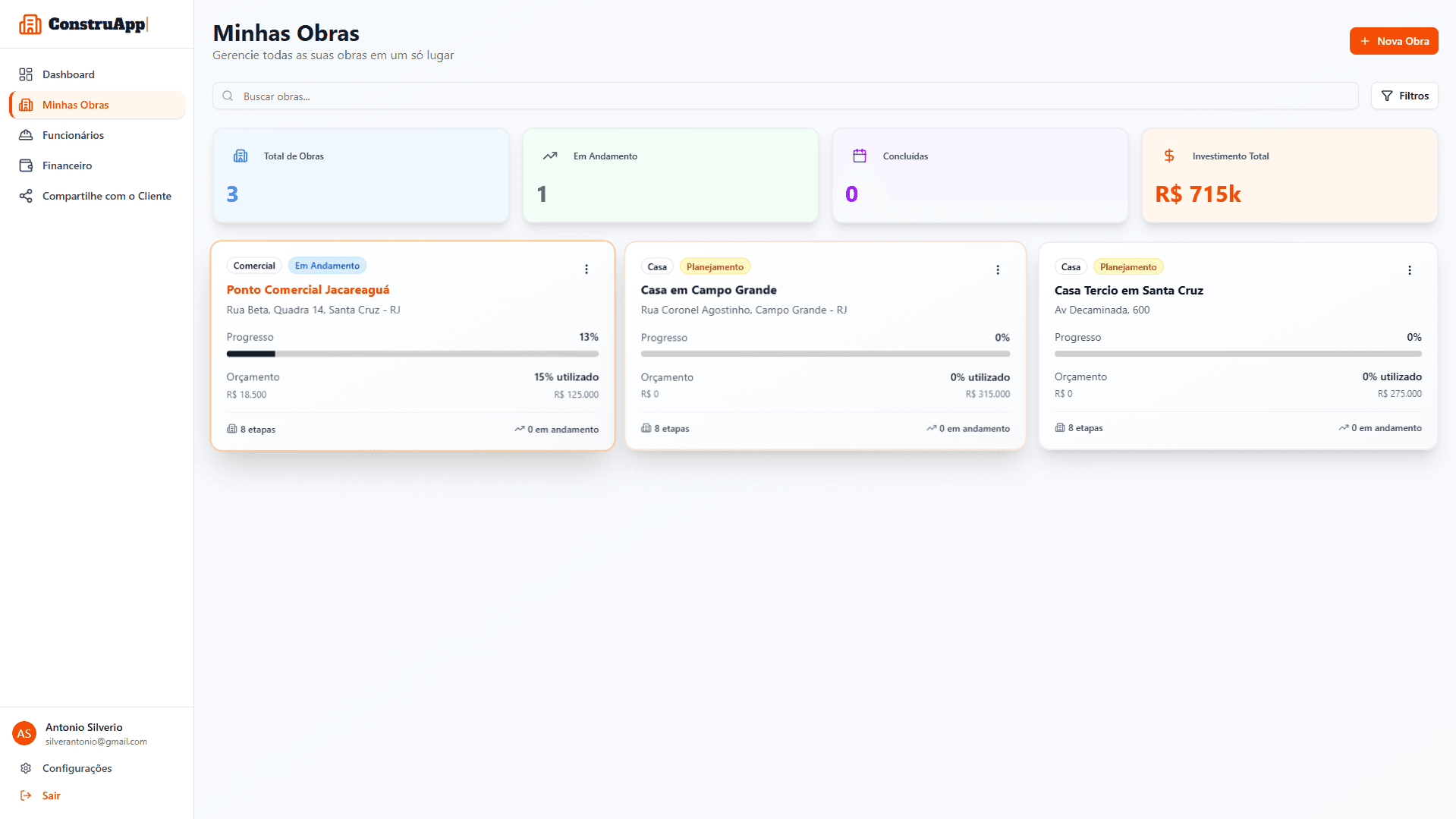Select the share icon beside Compartilhe com o Cliente
Viewport: 1456px width, 819px height.
26,195
